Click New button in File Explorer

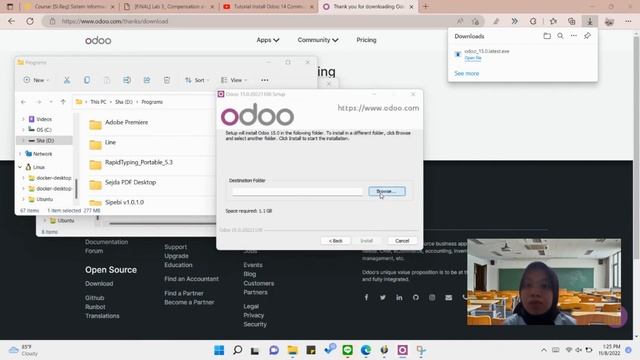(x=36, y=80)
